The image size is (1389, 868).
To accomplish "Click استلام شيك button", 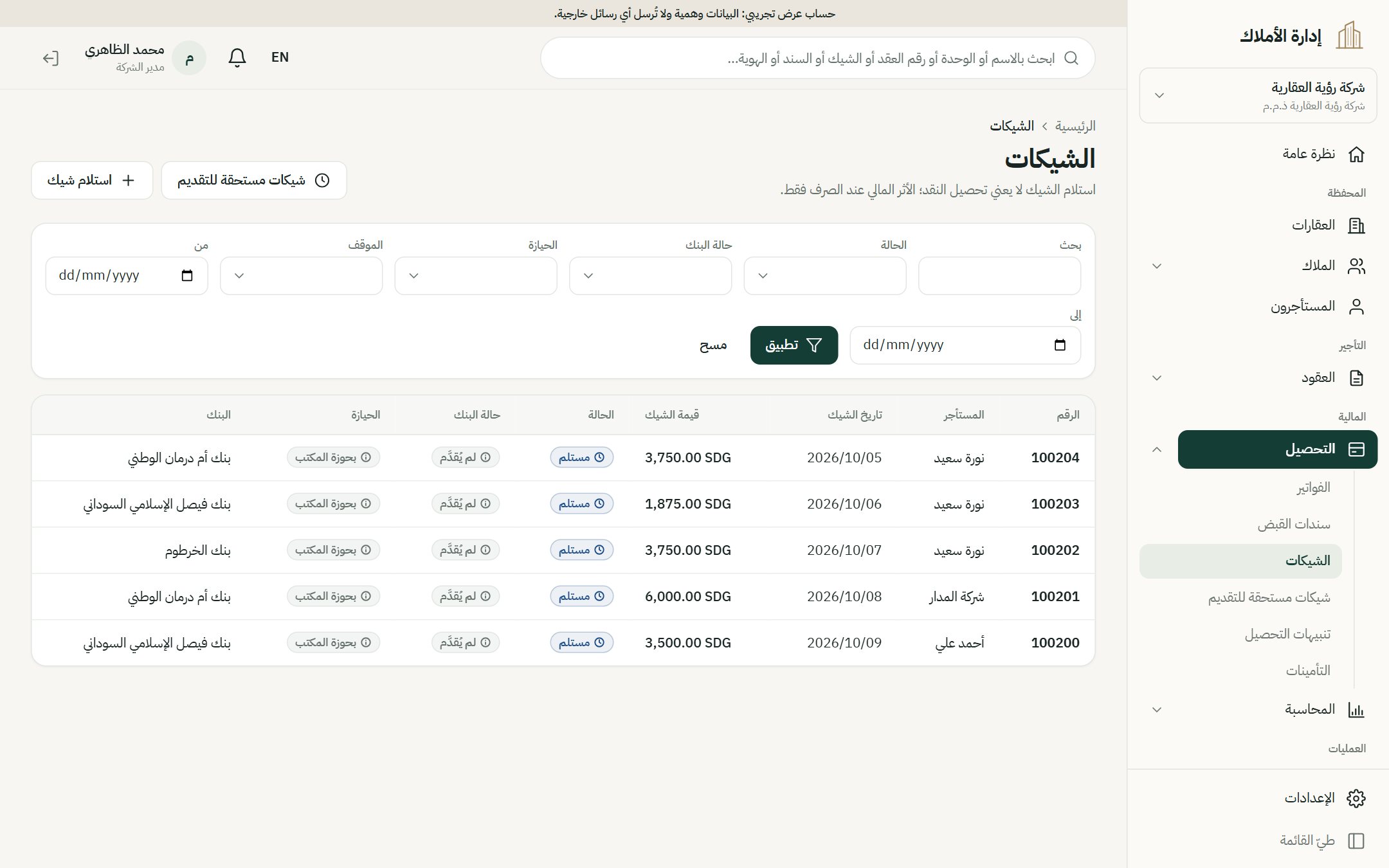I will pos(92,180).
